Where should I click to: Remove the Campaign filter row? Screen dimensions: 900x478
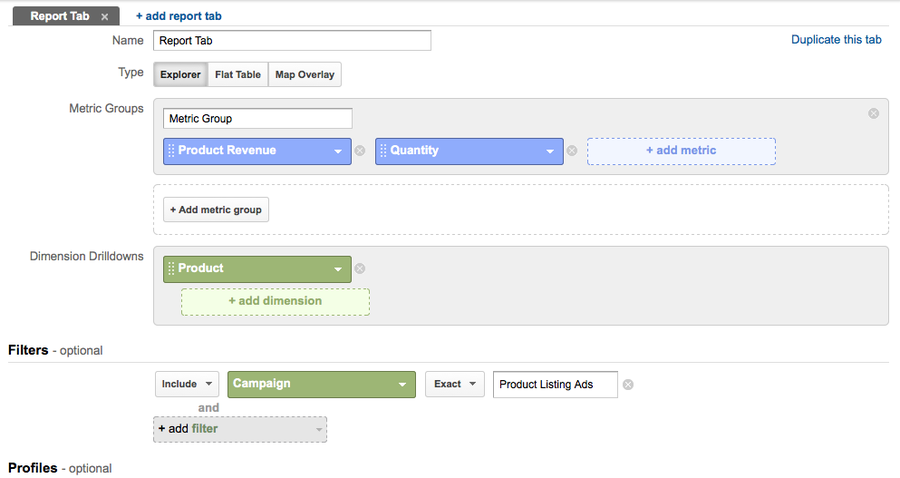628,385
